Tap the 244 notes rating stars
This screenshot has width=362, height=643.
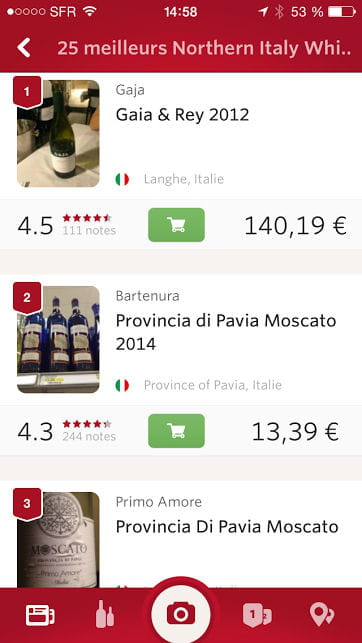coord(87,424)
